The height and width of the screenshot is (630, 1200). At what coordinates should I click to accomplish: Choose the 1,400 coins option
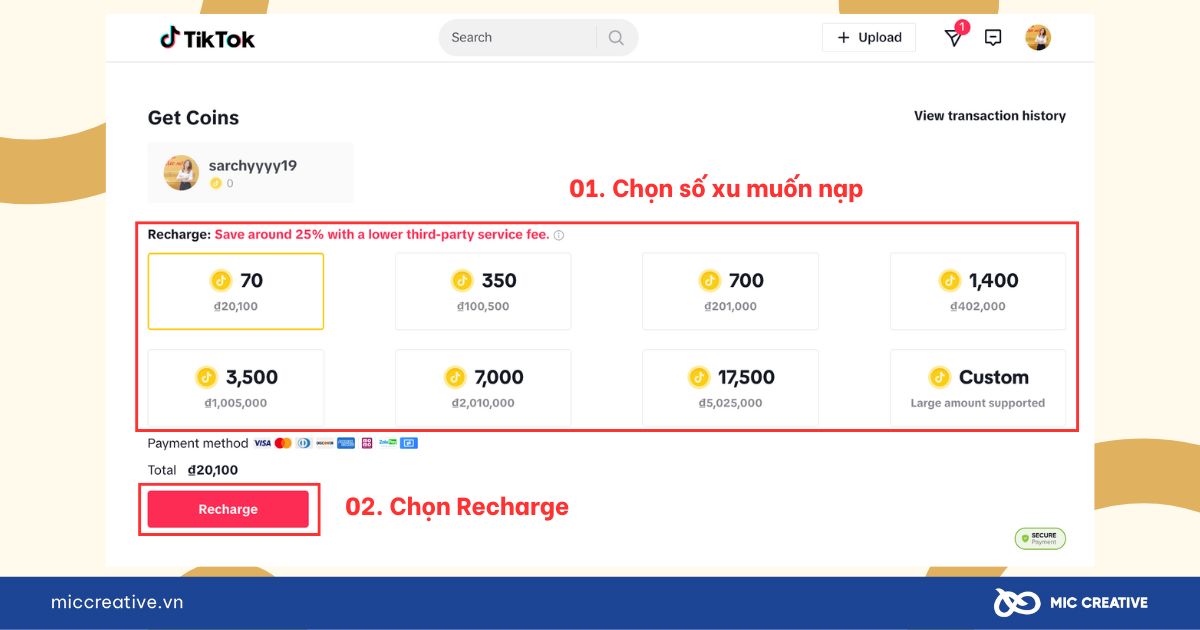click(977, 291)
